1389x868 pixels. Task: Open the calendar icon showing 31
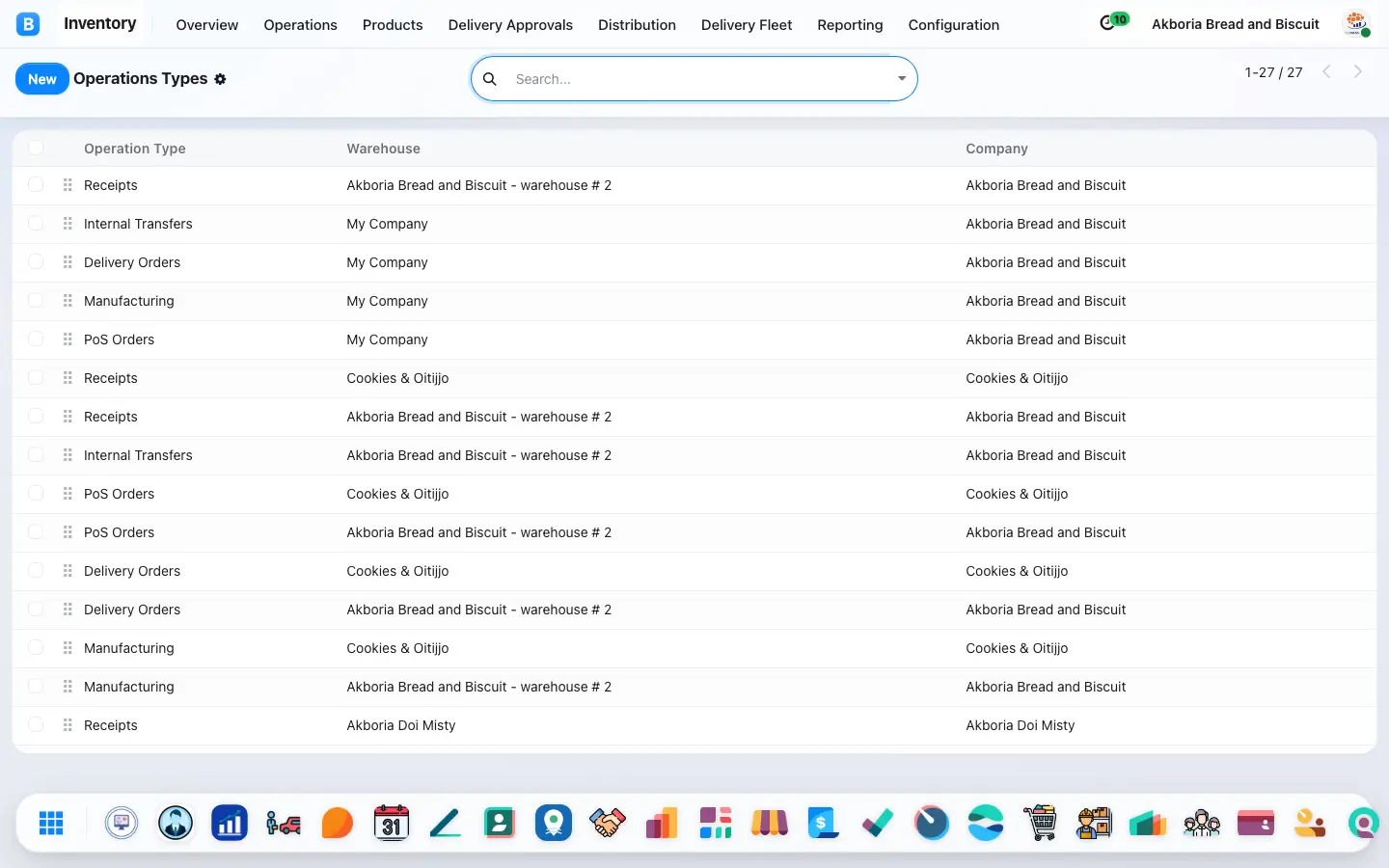tap(392, 823)
